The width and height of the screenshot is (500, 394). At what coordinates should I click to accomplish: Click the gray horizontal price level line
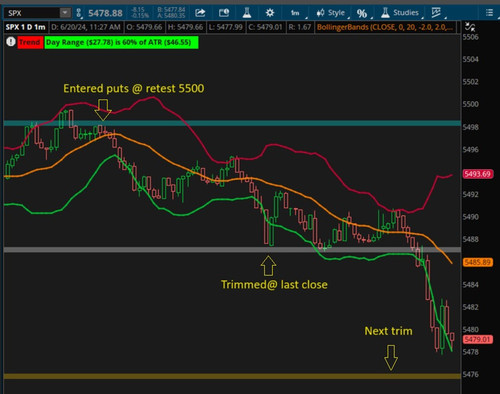232,250
